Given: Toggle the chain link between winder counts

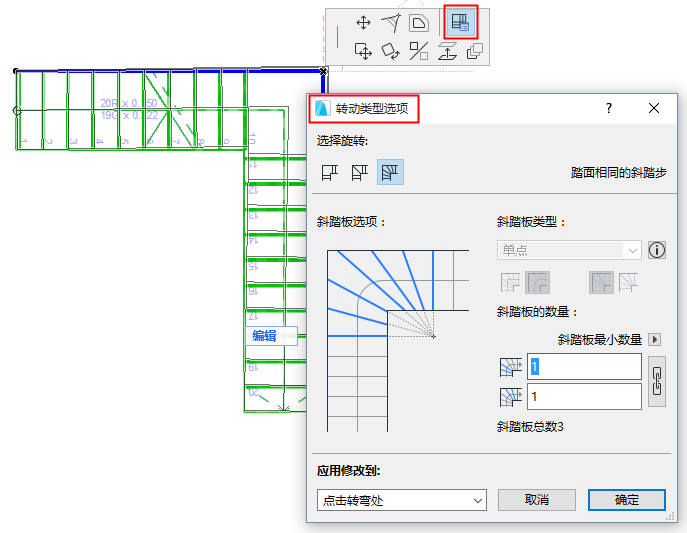Looking at the screenshot, I should tap(657, 381).
